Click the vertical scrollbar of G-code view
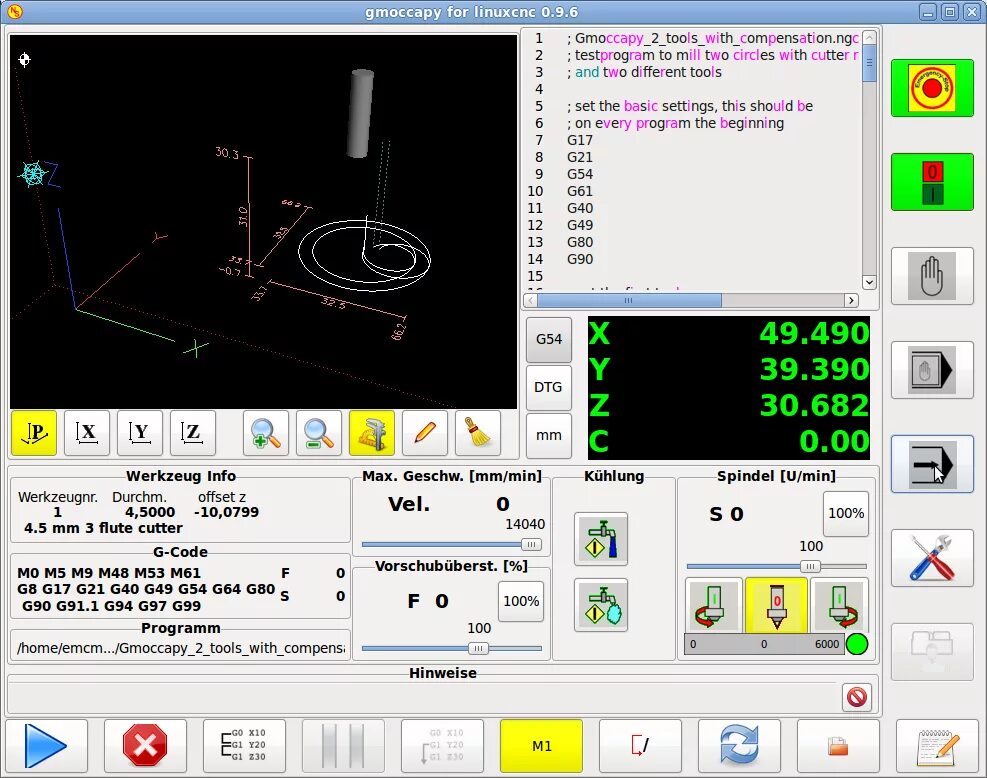This screenshot has height=778, width=987. 869,160
